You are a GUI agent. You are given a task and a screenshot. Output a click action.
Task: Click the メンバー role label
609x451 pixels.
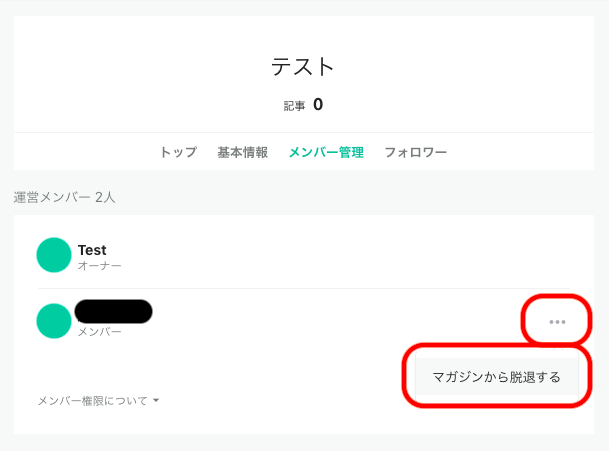100,331
